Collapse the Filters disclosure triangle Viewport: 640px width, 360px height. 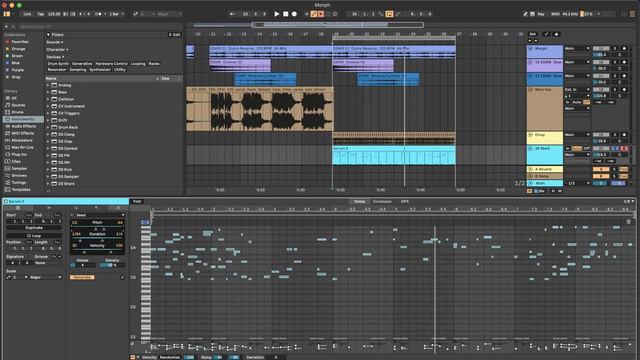(x=49, y=35)
